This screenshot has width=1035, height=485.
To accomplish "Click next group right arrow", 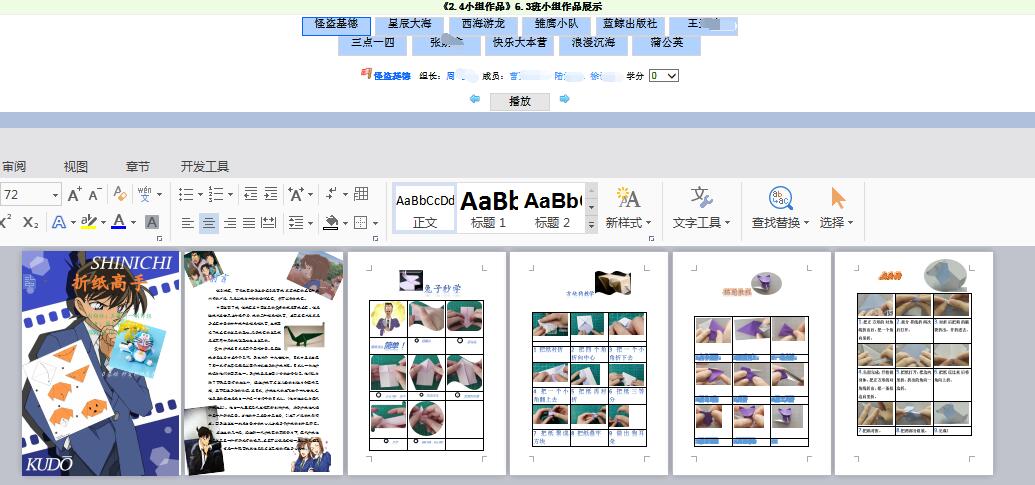I will pyautogui.click(x=564, y=99).
